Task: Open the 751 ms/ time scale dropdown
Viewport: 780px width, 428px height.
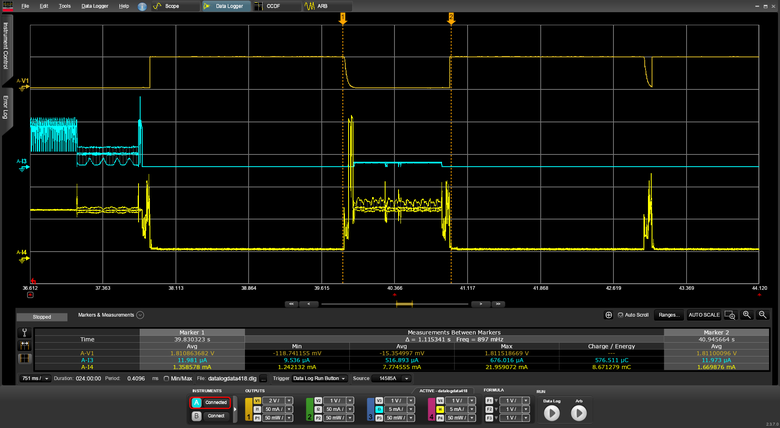Action: pyautogui.click(x=35, y=379)
